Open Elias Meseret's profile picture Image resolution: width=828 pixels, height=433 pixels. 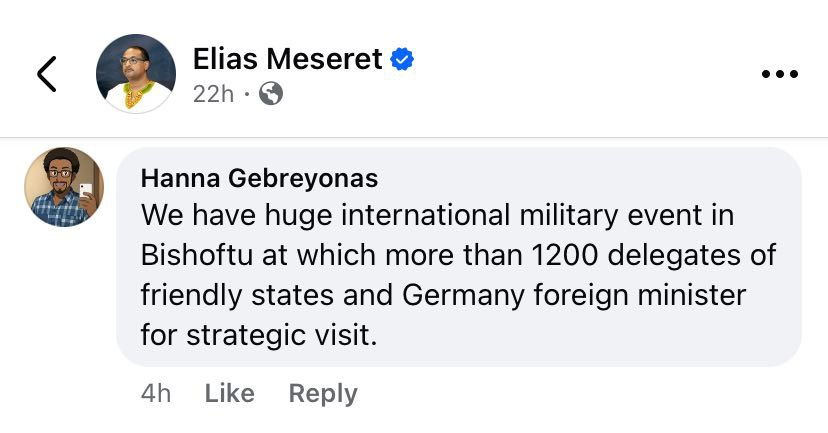(x=136, y=75)
